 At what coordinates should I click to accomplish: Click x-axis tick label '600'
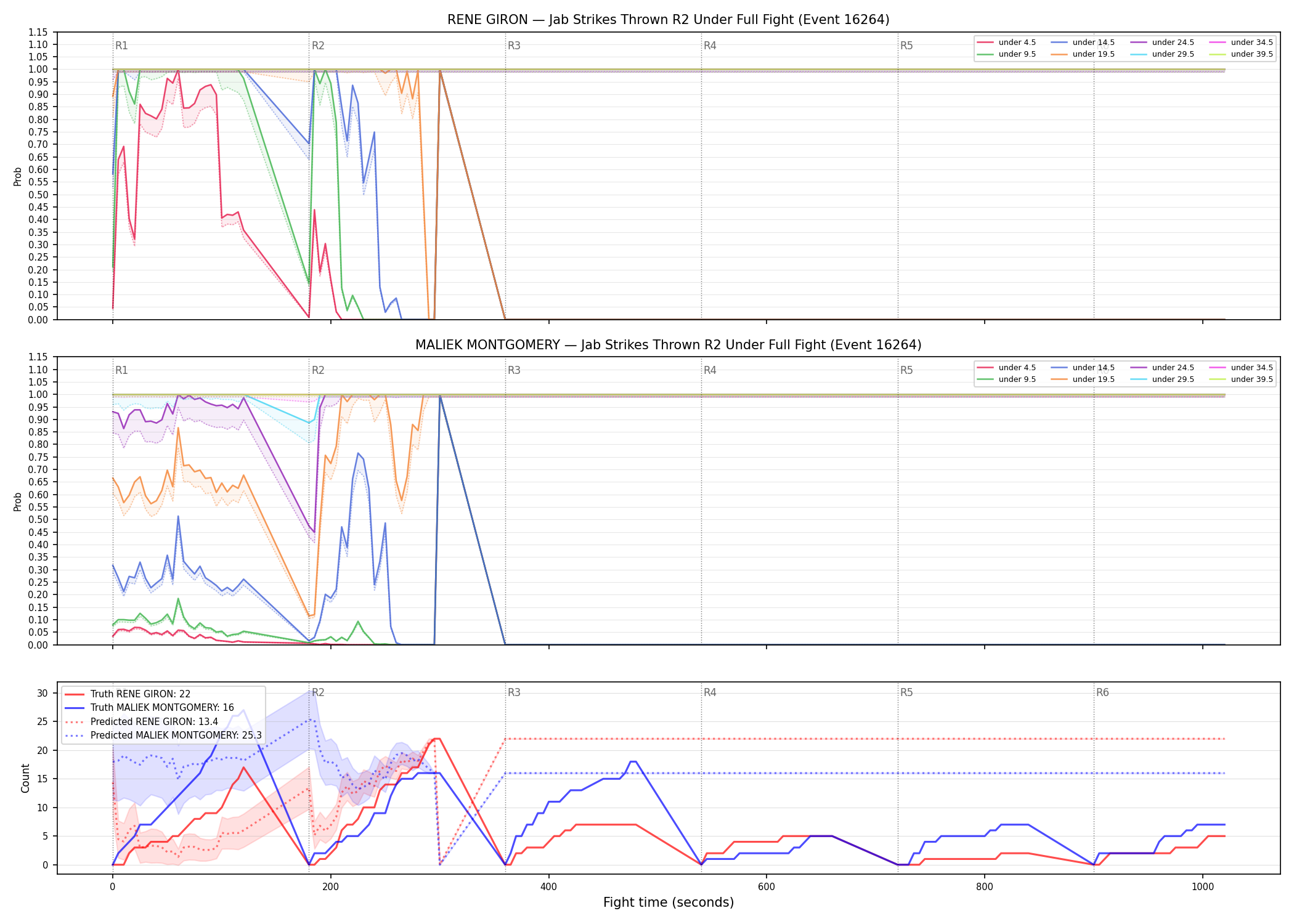pyautogui.click(x=767, y=887)
